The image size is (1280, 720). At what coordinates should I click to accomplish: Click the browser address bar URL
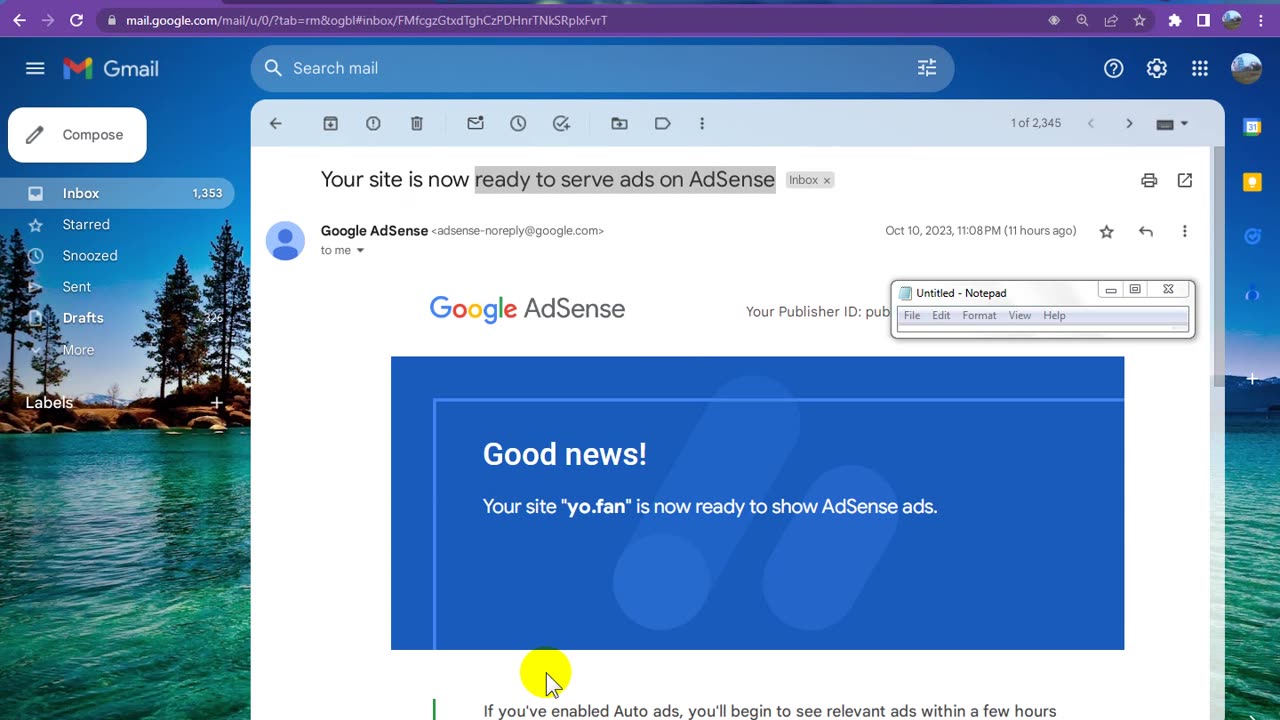(x=366, y=20)
